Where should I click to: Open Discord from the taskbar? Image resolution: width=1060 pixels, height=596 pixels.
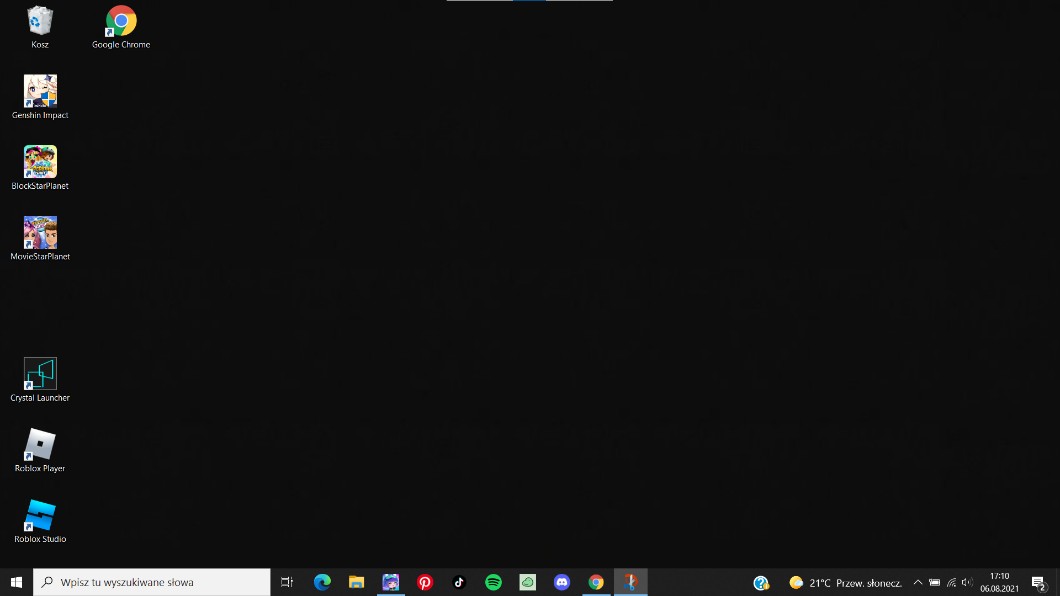pos(562,582)
